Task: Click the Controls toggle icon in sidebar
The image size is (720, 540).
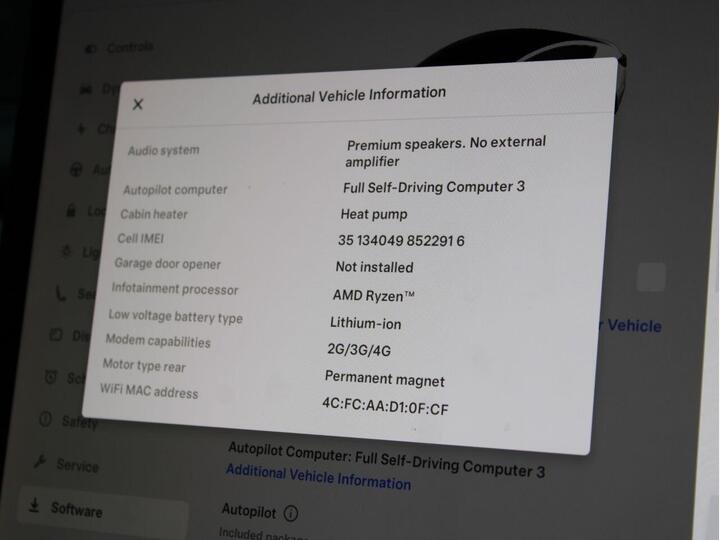Action: tap(90, 49)
